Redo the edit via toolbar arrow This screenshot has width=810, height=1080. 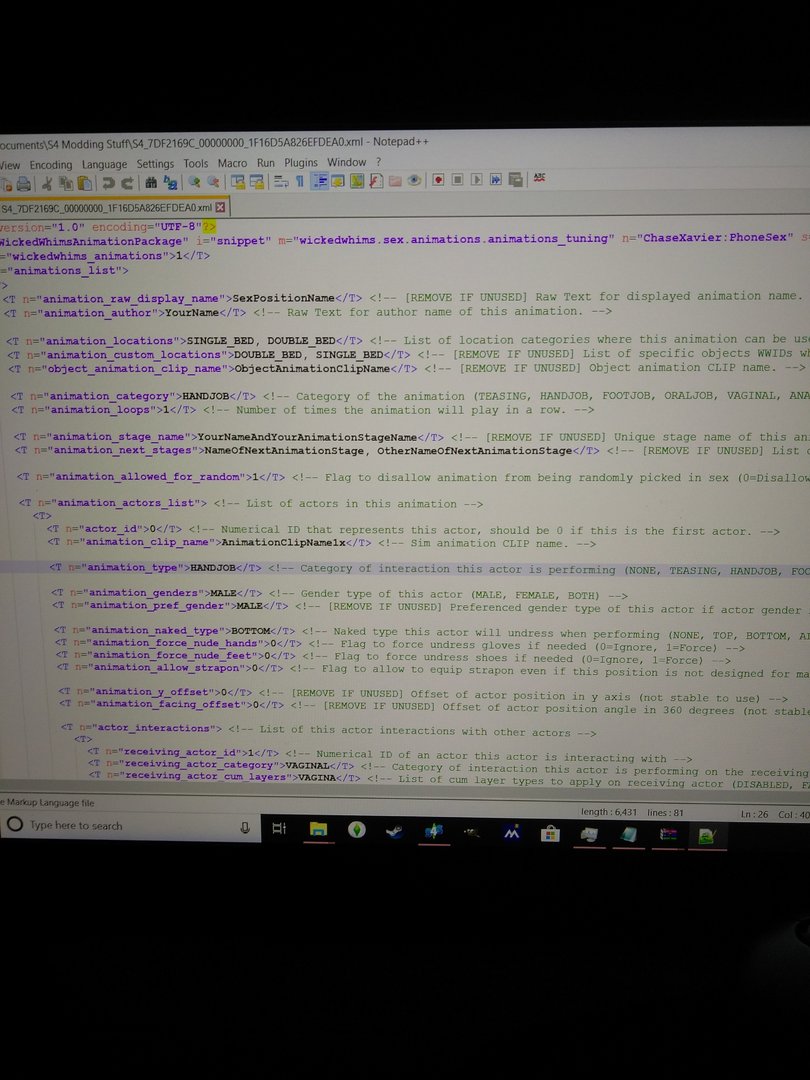tap(127, 183)
